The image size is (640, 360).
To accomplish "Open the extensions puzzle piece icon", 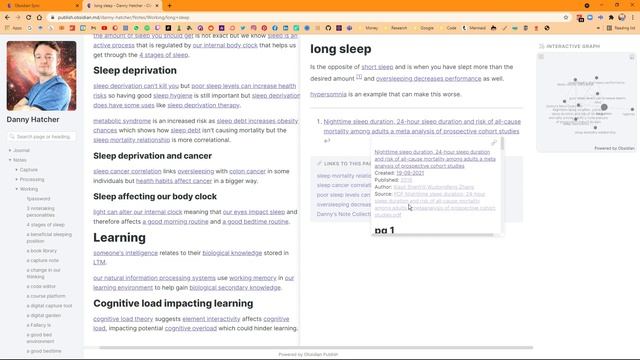I will point(611,18).
